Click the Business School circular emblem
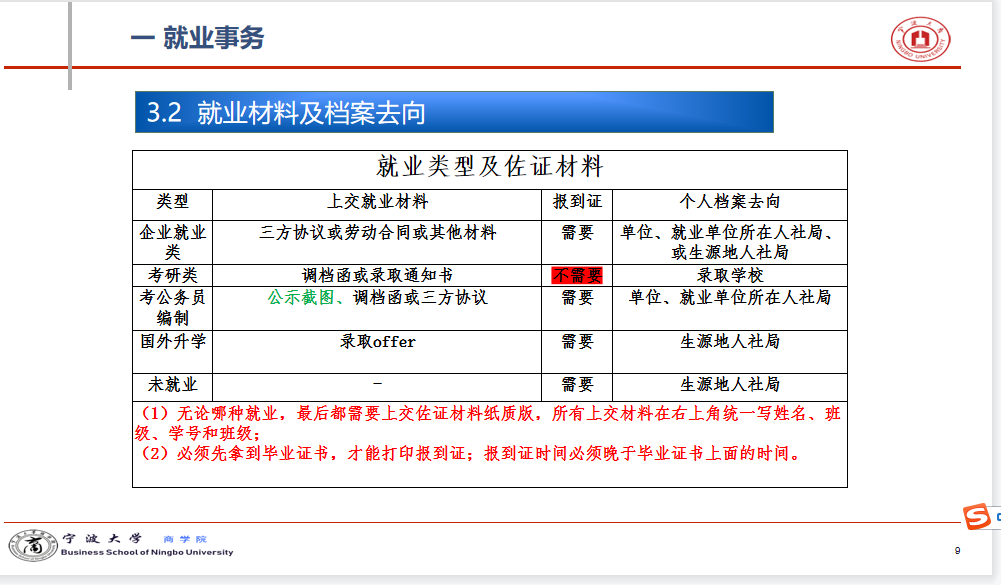The width and height of the screenshot is (1001, 585). click(x=33, y=546)
